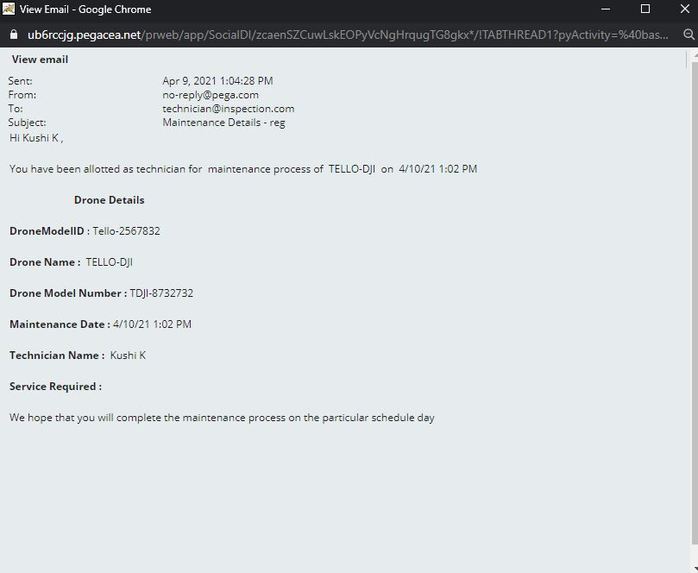Click recipient technician@inspection.com
Screen dimensions: 698x573
228,109
